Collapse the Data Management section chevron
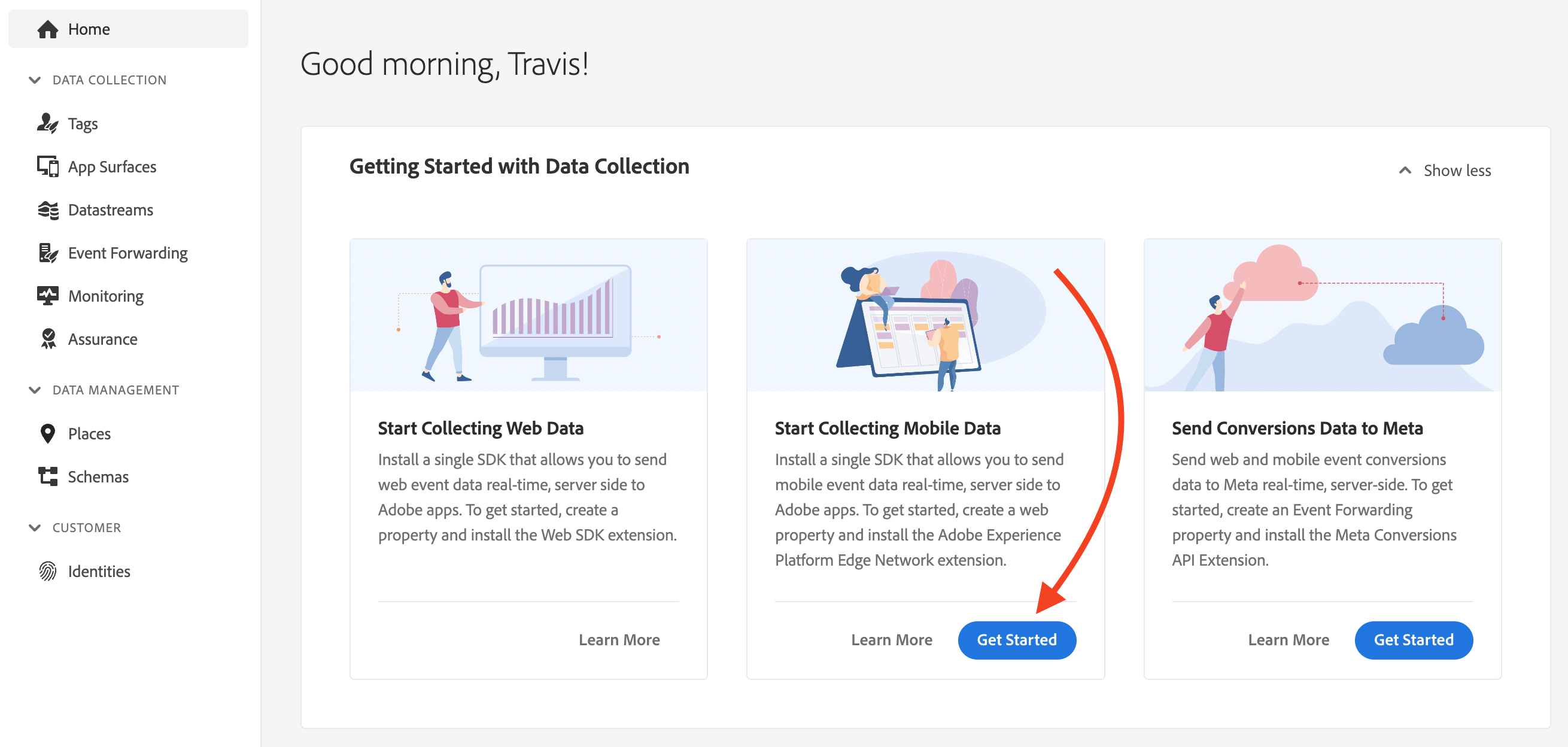Viewport: 1568px width, 747px height. click(x=35, y=390)
